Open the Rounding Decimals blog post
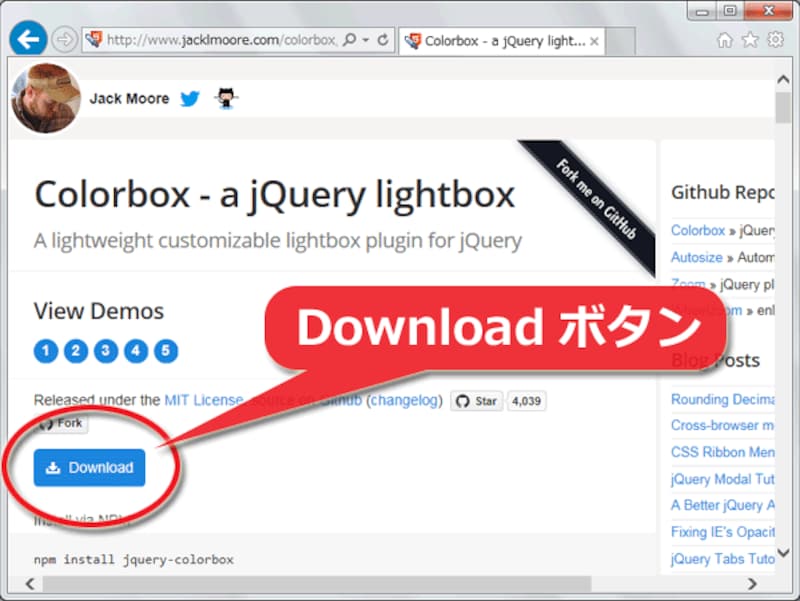 click(x=722, y=399)
